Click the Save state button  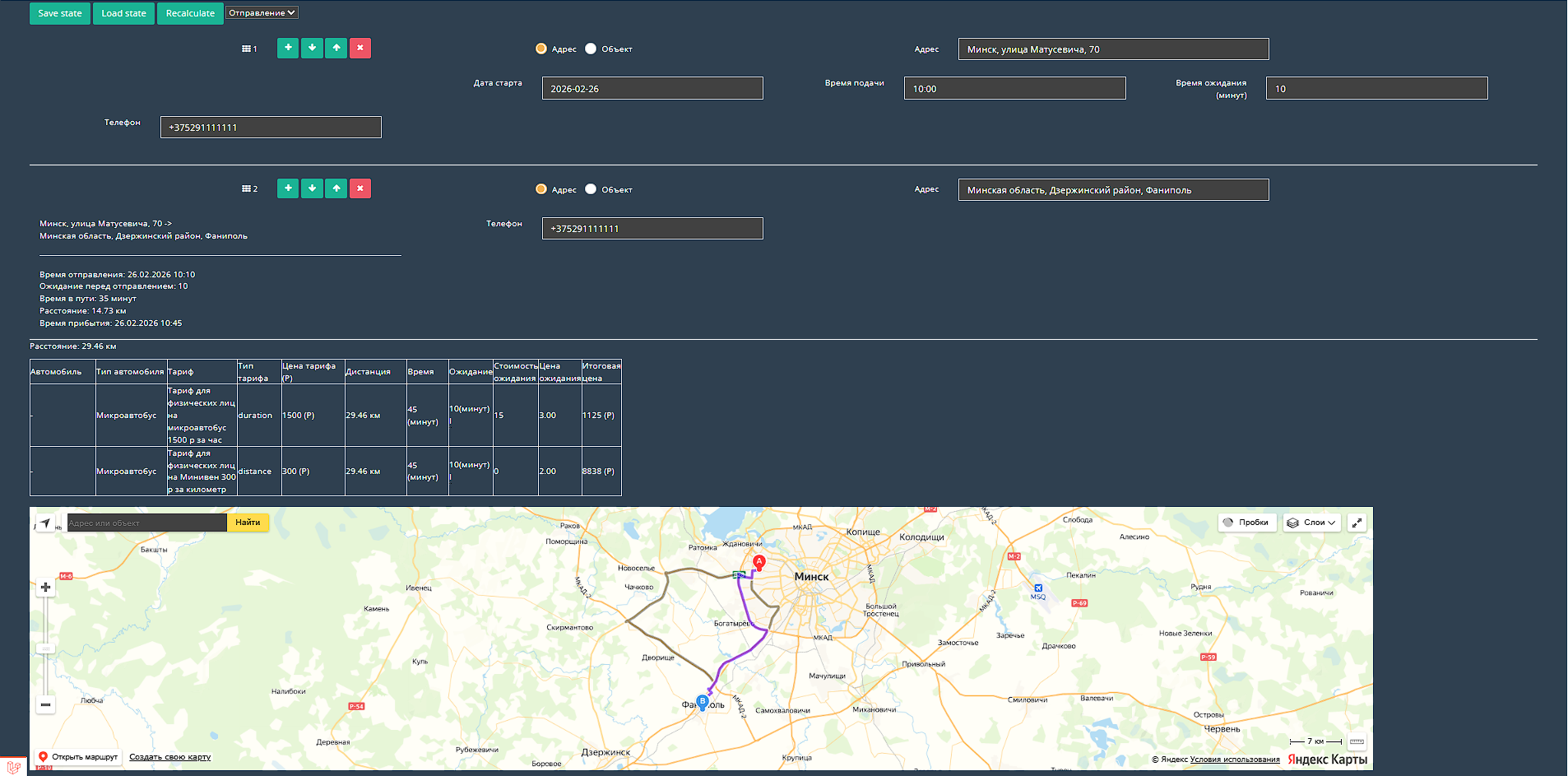click(x=60, y=13)
